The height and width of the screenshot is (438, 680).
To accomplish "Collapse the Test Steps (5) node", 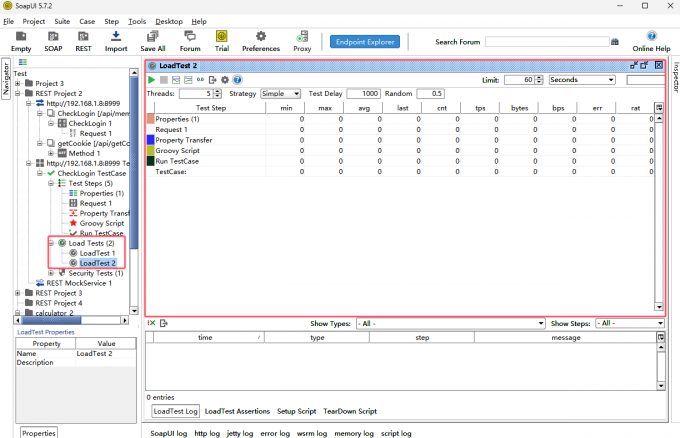I will pos(51,183).
